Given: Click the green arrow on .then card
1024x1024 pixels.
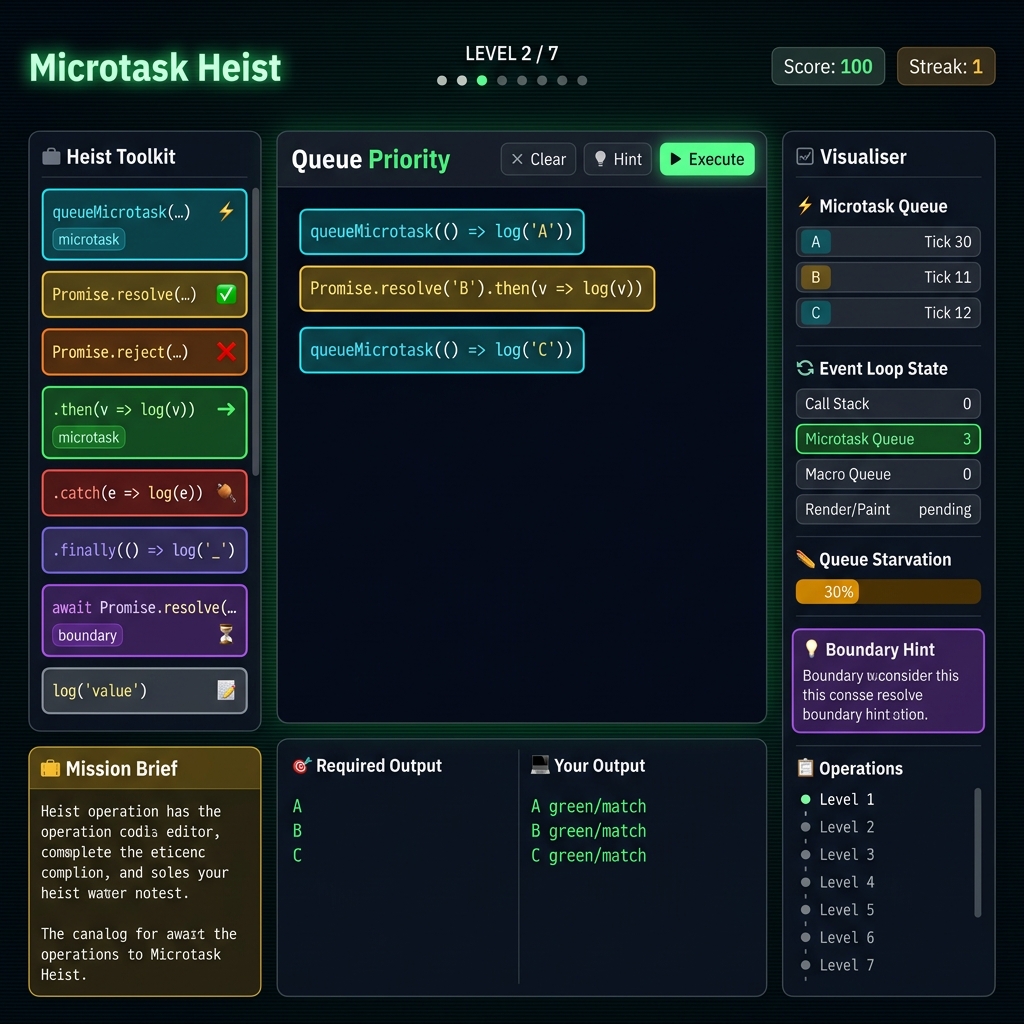Looking at the screenshot, I should tap(226, 409).
